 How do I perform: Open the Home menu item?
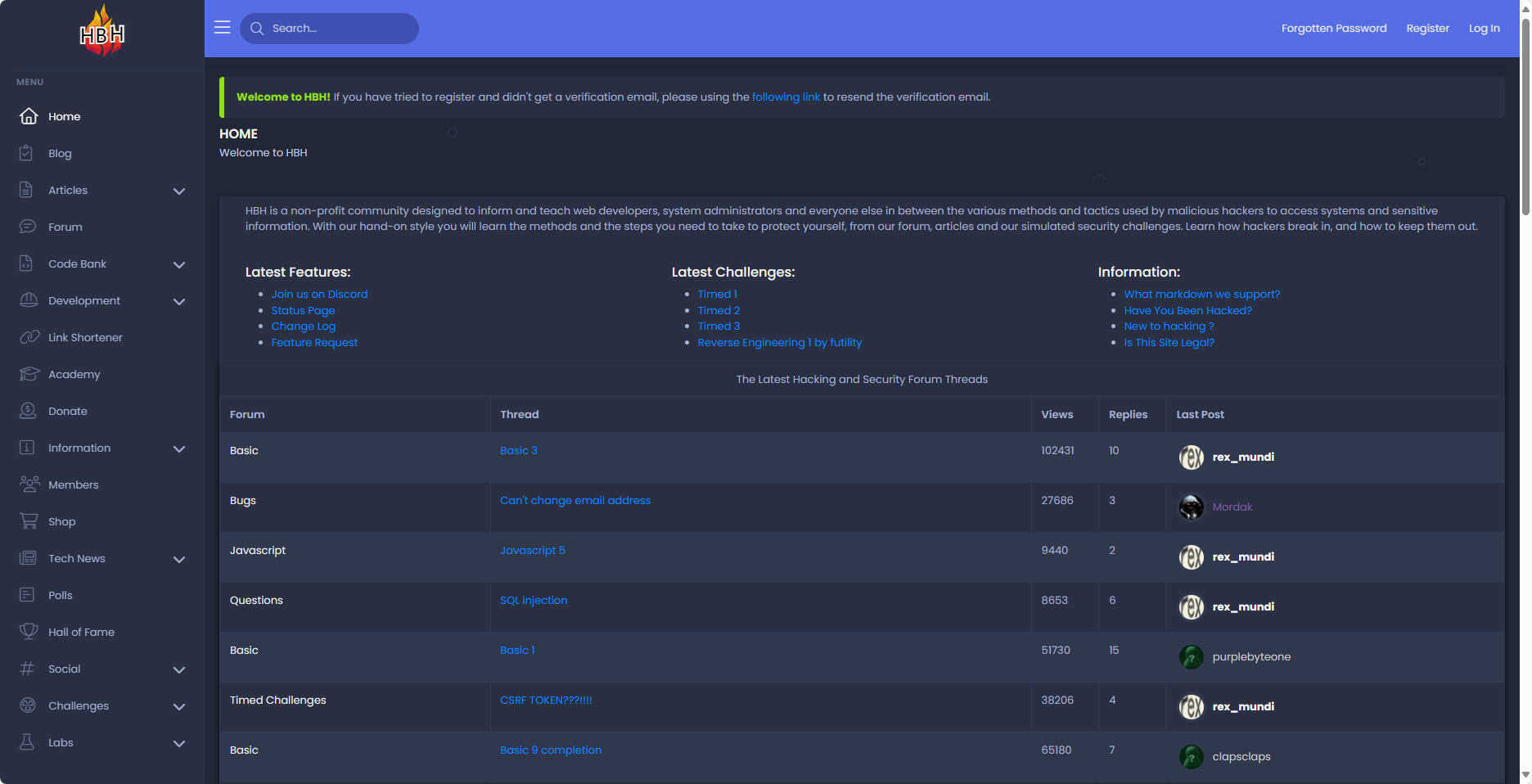(102, 116)
